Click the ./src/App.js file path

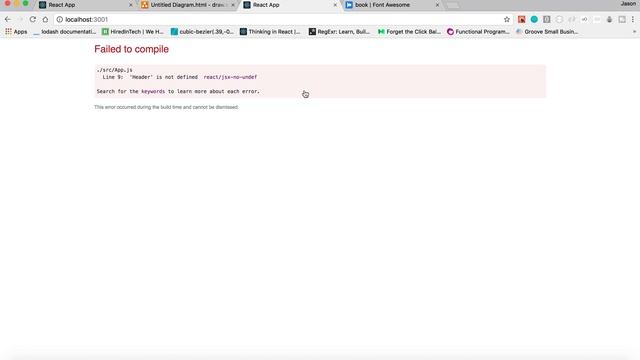[x=115, y=70]
